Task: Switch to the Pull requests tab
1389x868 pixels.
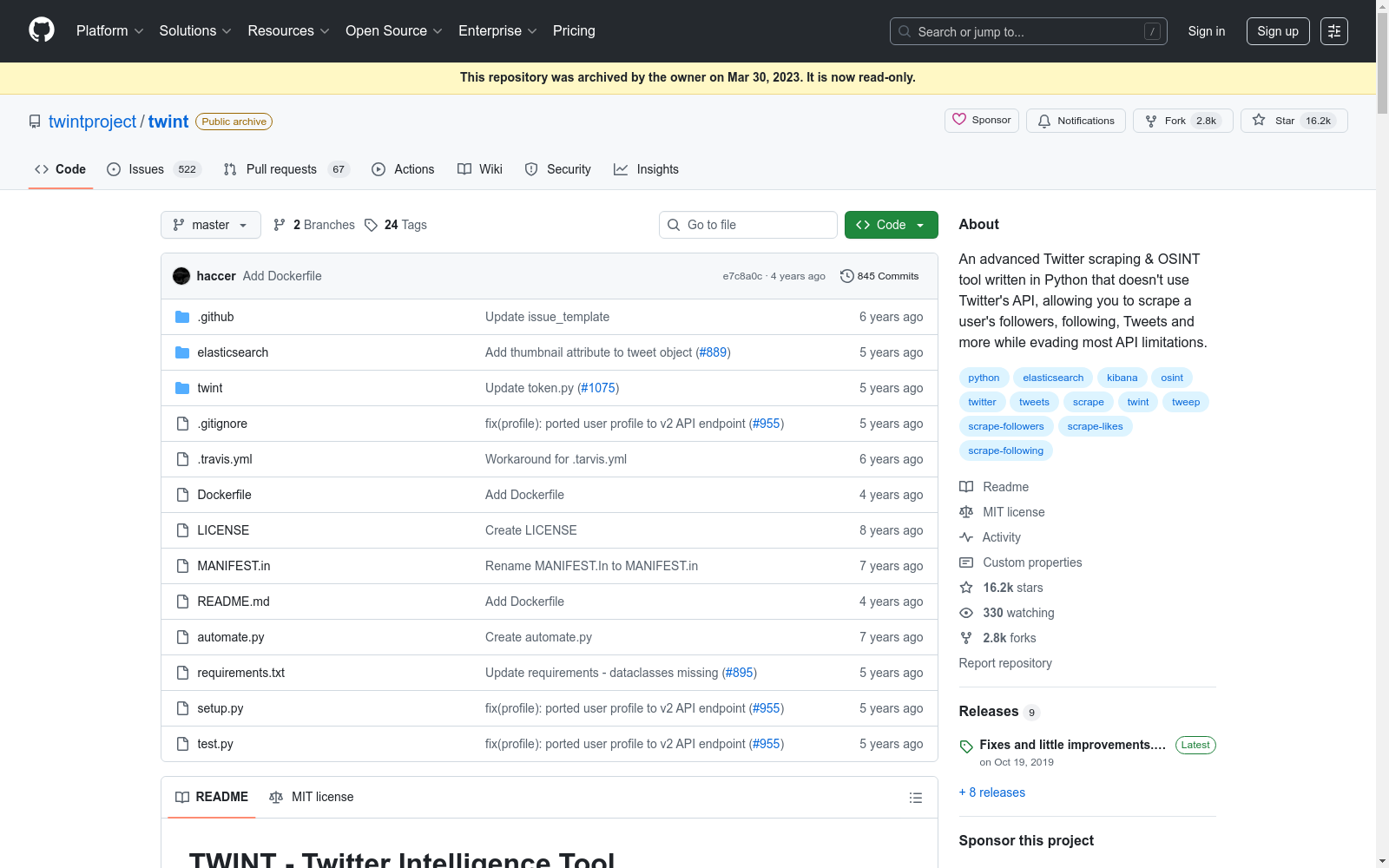Action: click(286, 169)
